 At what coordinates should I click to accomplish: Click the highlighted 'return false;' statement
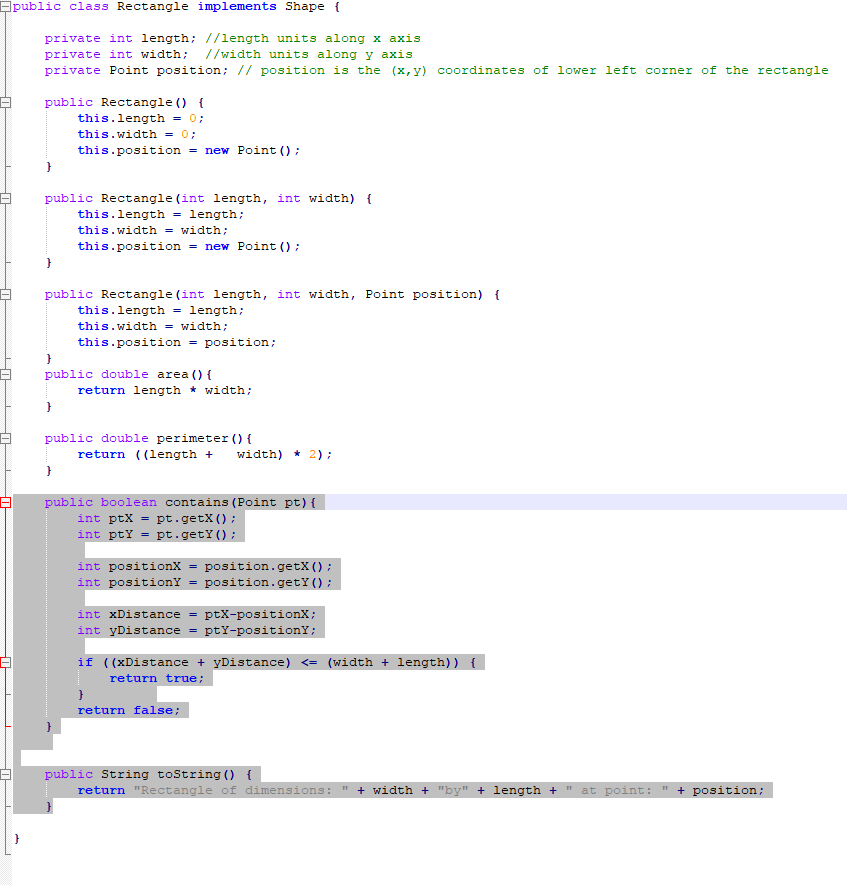(x=128, y=709)
